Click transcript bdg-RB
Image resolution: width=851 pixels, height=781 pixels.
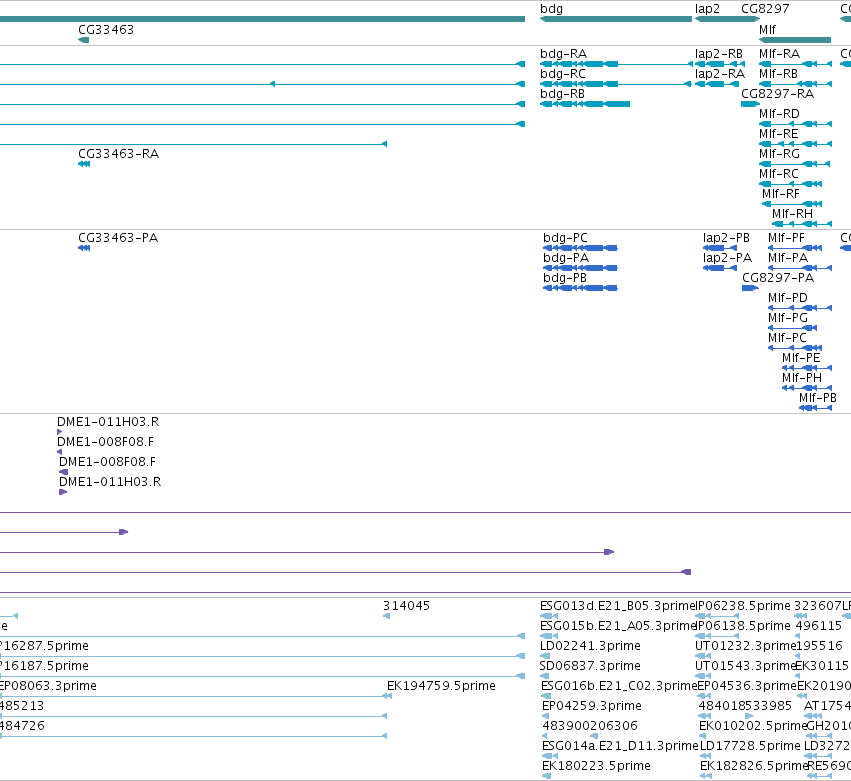click(x=585, y=104)
